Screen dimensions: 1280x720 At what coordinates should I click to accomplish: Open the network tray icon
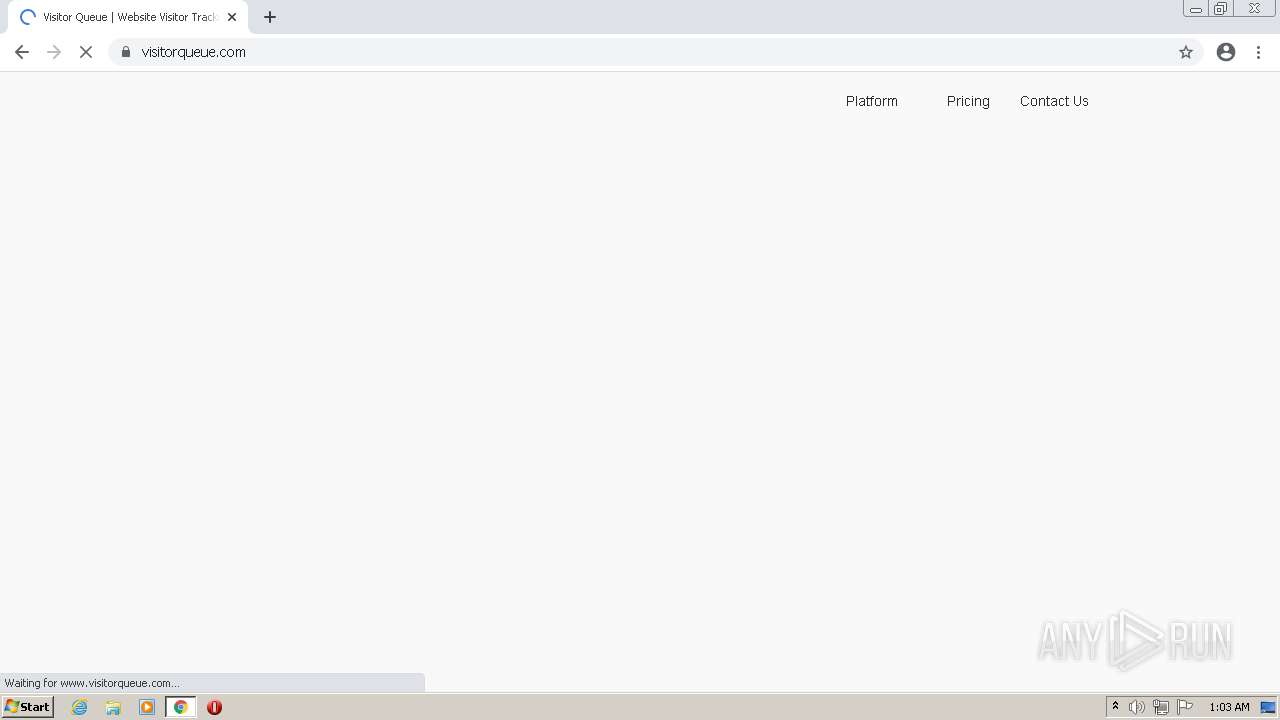(x=1161, y=707)
